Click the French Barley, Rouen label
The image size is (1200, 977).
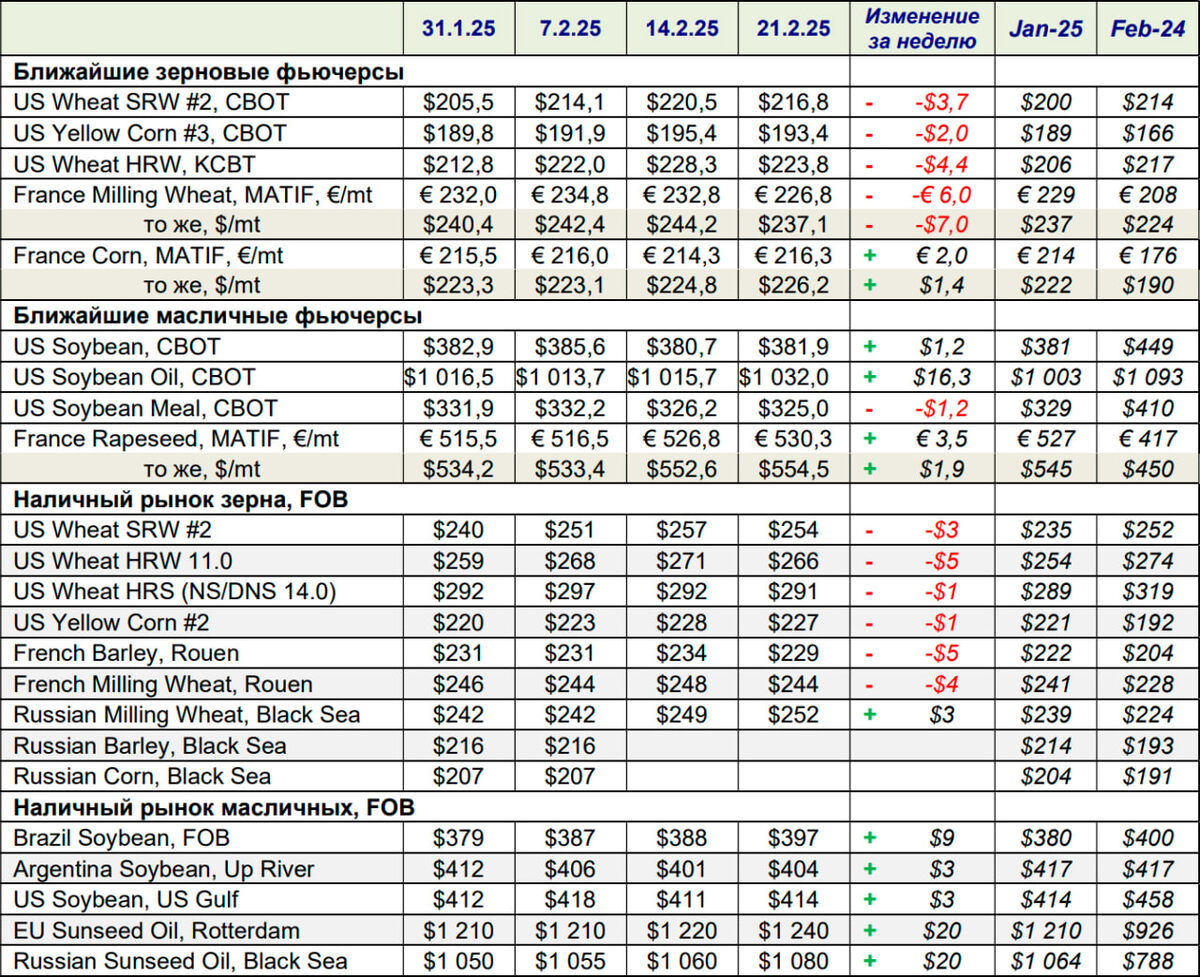(x=126, y=653)
